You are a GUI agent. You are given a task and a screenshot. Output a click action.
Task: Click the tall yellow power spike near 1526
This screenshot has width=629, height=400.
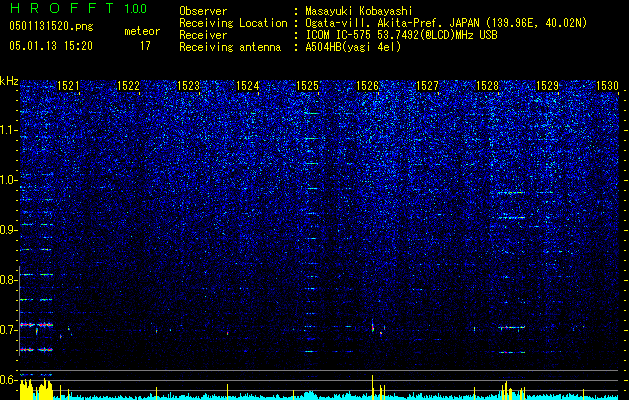[x=373, y=387]
